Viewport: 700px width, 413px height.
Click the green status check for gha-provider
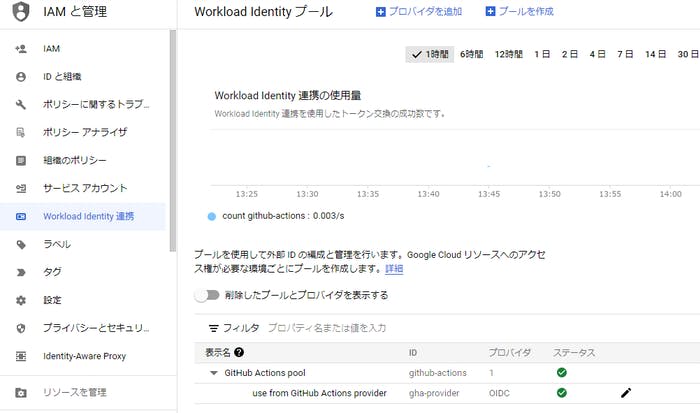pos(562,393)
